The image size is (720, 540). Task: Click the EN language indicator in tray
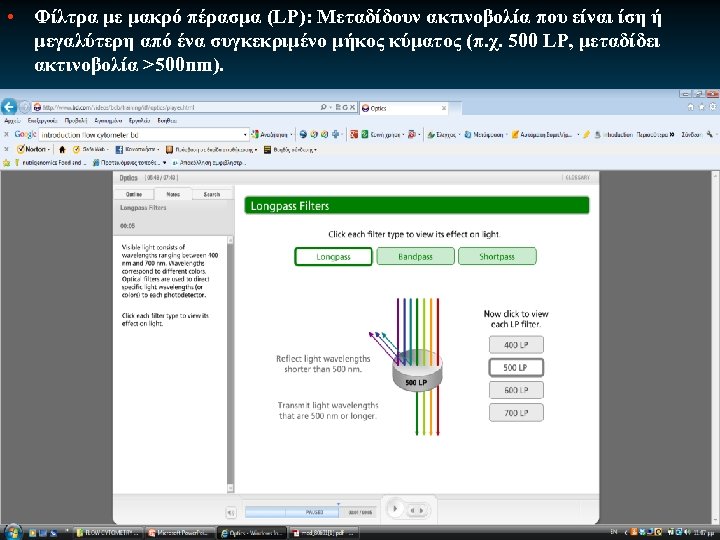pos(614,532)
